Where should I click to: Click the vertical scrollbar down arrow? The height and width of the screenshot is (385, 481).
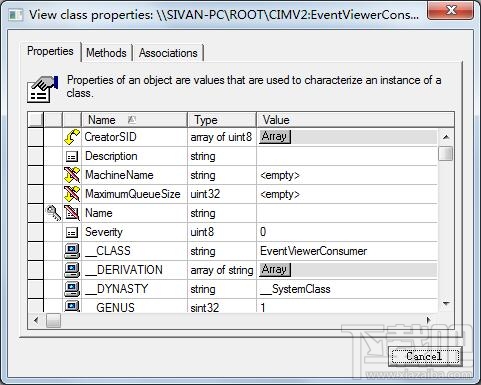pos(446,304)
